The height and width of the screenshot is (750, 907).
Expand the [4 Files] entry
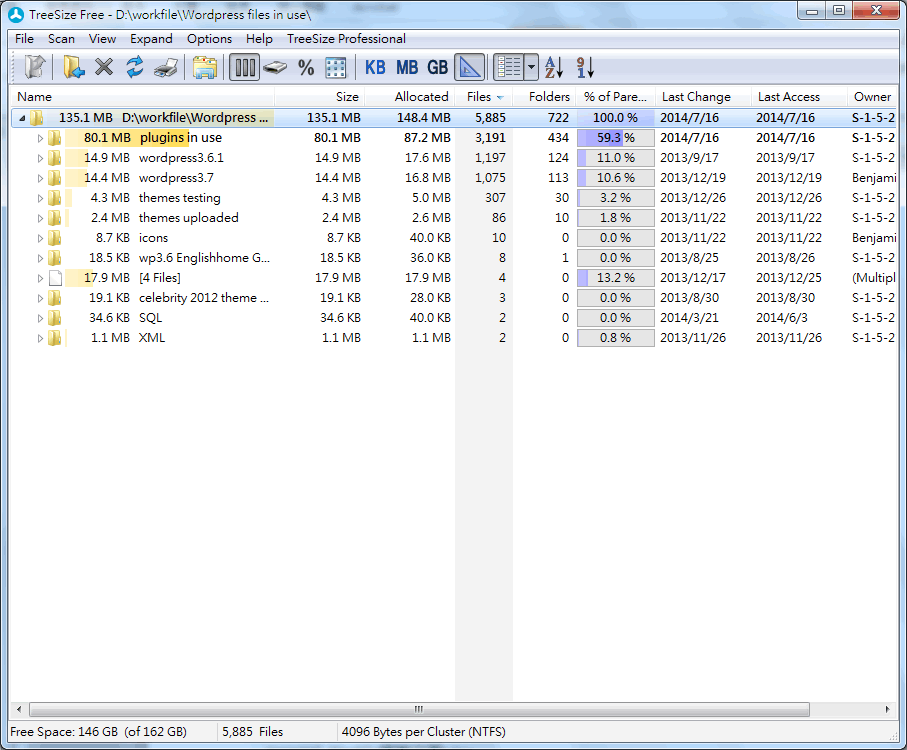tap(40, 278)
